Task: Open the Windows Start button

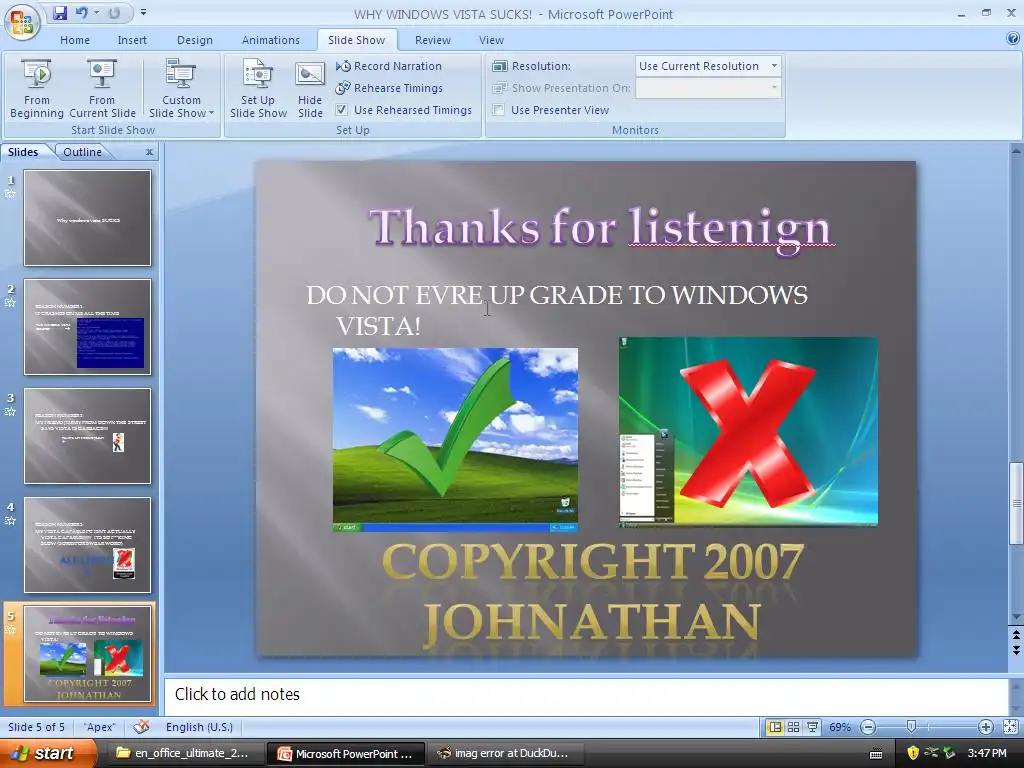Action: [47, 754]
